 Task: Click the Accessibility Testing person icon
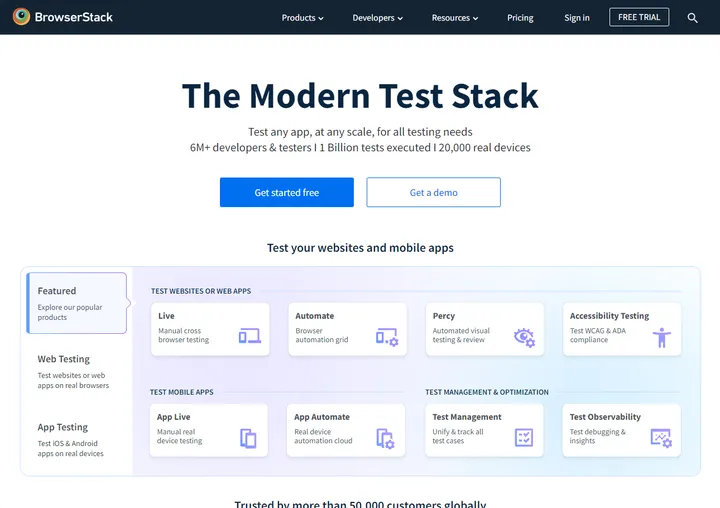662,338
